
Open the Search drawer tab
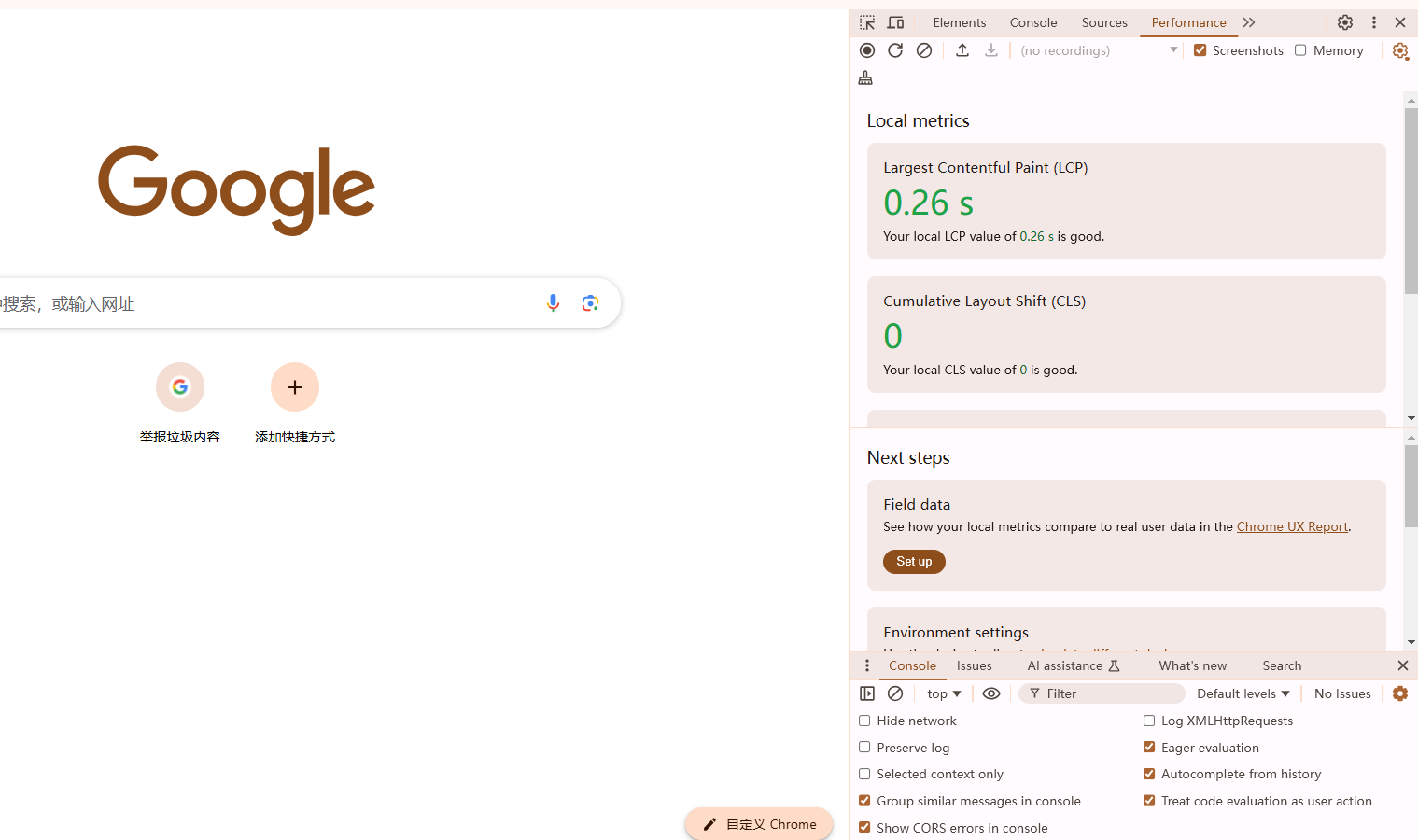1282,665
